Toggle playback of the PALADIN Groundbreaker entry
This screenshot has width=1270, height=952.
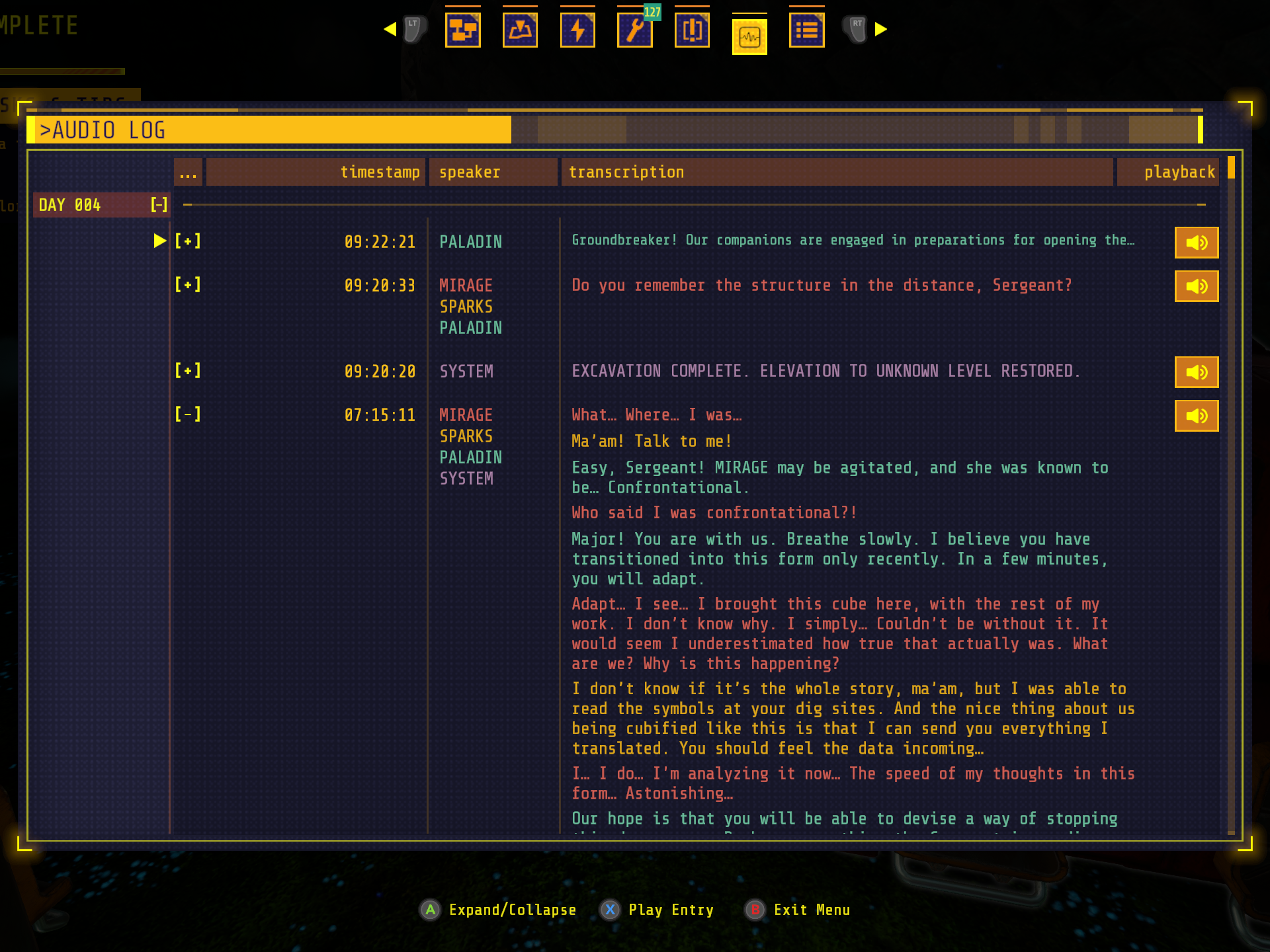[1196, 242]
